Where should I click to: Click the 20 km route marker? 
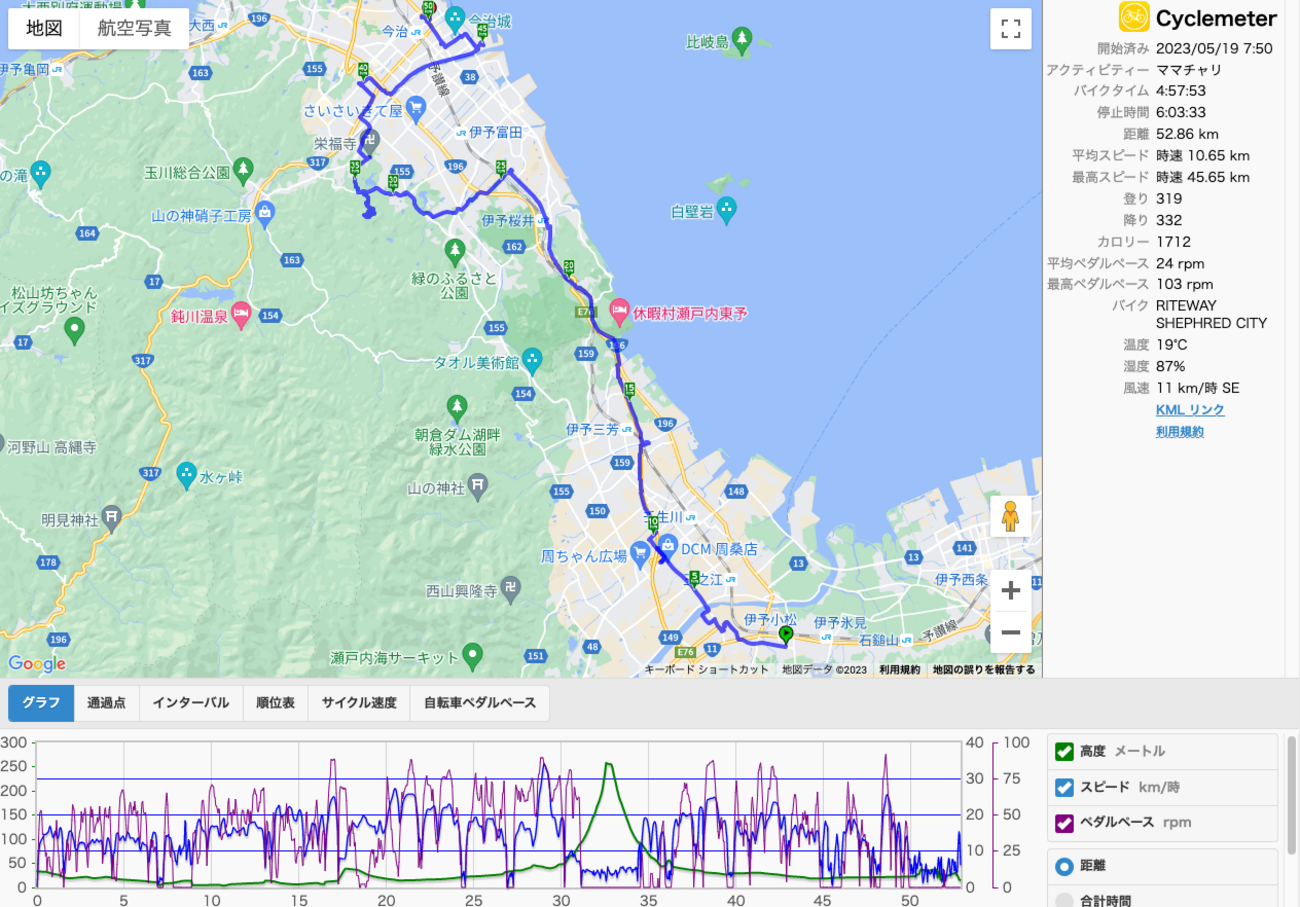click(x=568, y=267)
